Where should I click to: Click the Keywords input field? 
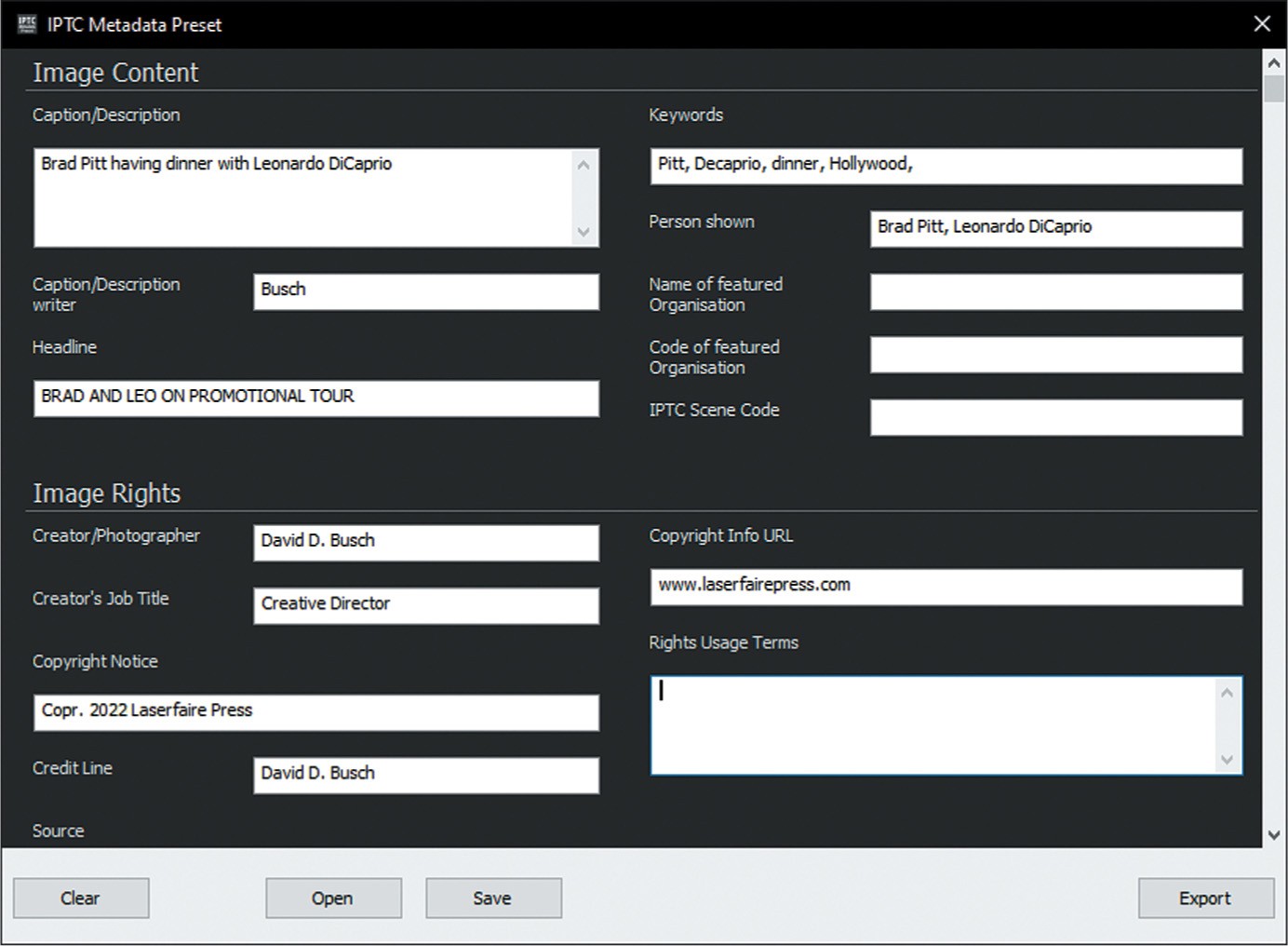946,166
